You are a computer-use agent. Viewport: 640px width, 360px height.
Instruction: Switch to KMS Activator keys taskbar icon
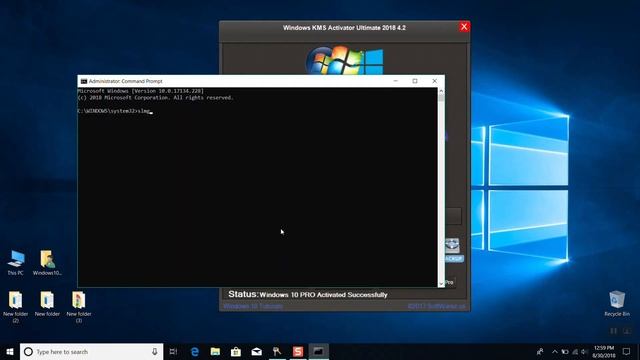(x=277, y=351)
